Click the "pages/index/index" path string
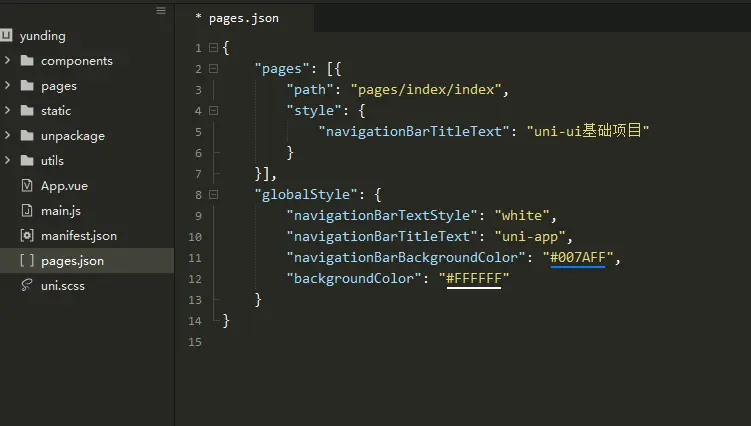Image resolution: width=751 pixels, height=426 pixels. (x=426, y=90)
